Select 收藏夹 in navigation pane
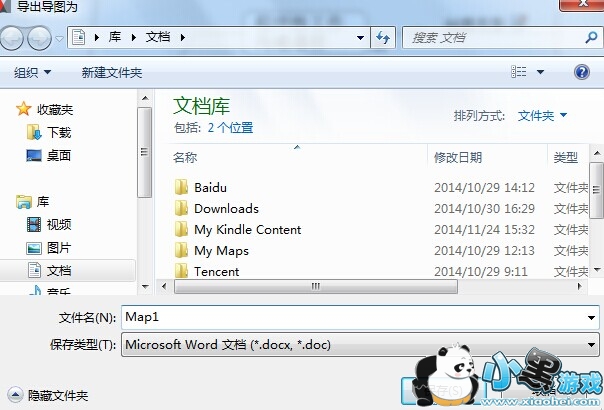604x410 pixels. click(x=55, y=109)
